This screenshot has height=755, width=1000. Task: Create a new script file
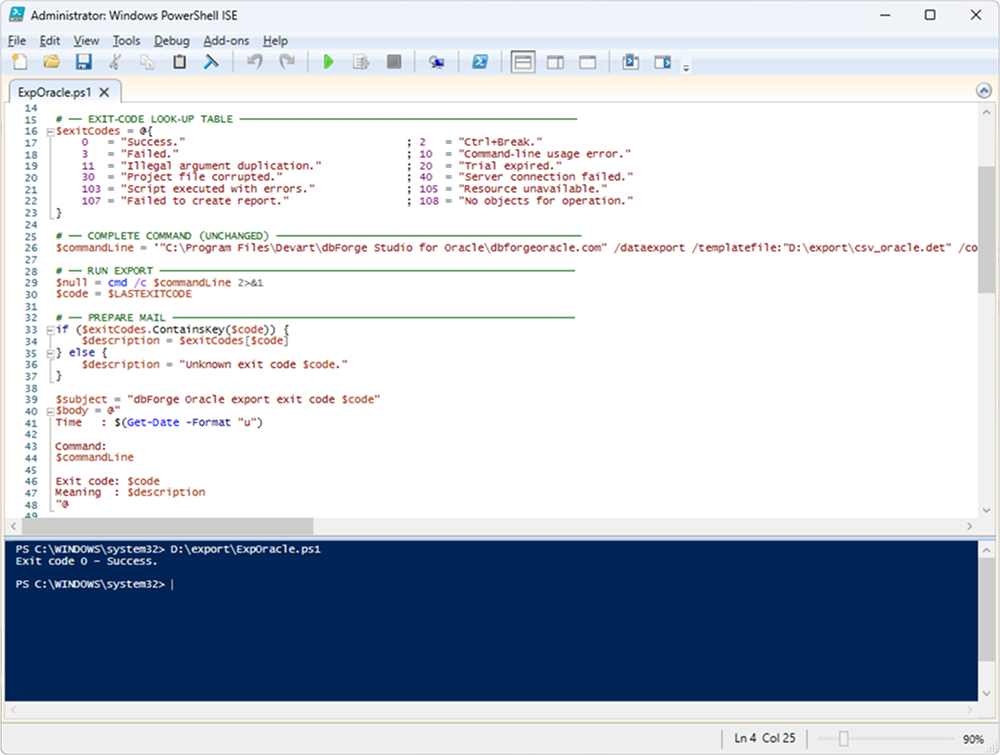[20, 63]
